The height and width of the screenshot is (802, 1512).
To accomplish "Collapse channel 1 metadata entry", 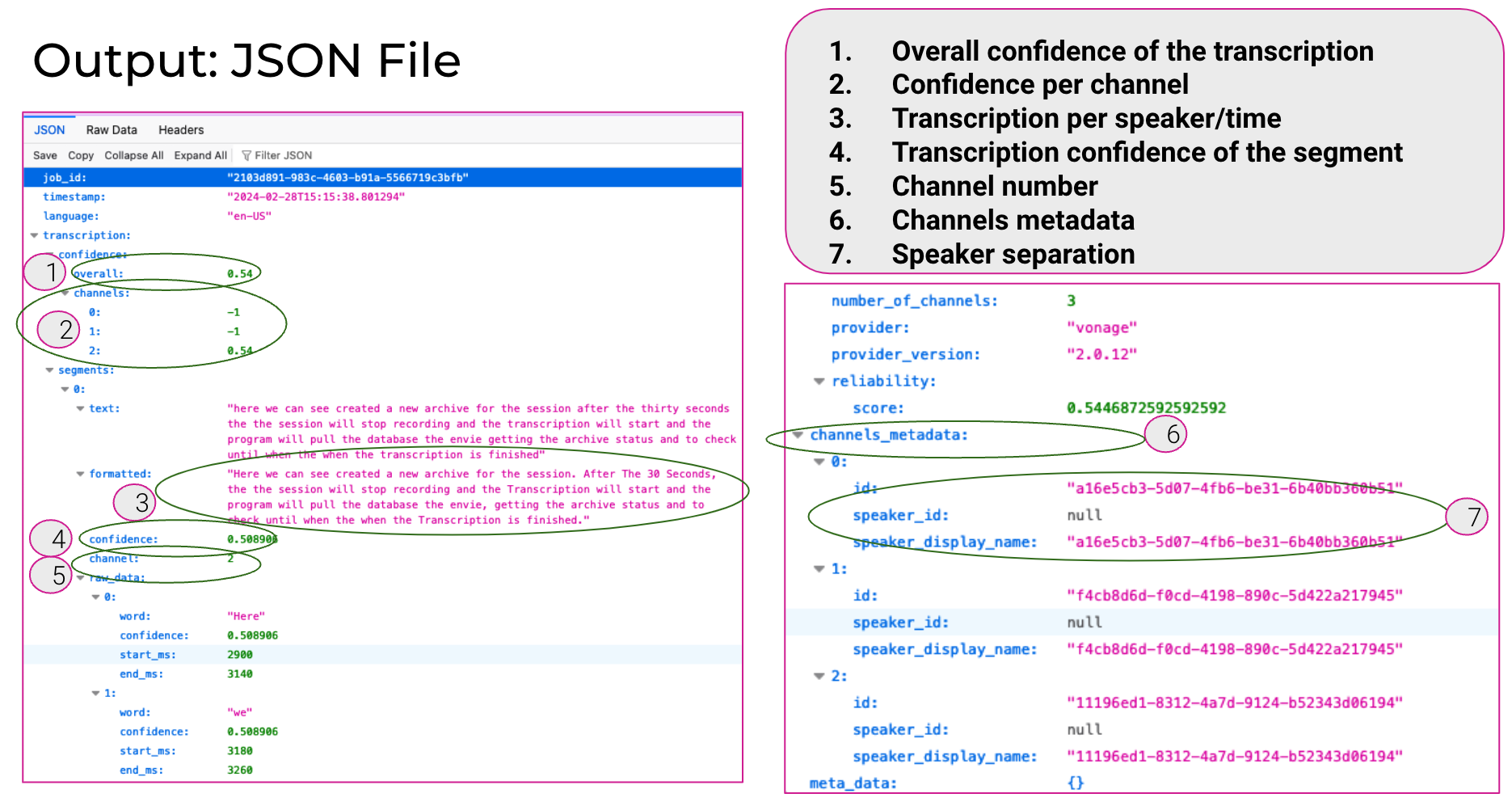I will pos(819,569).
